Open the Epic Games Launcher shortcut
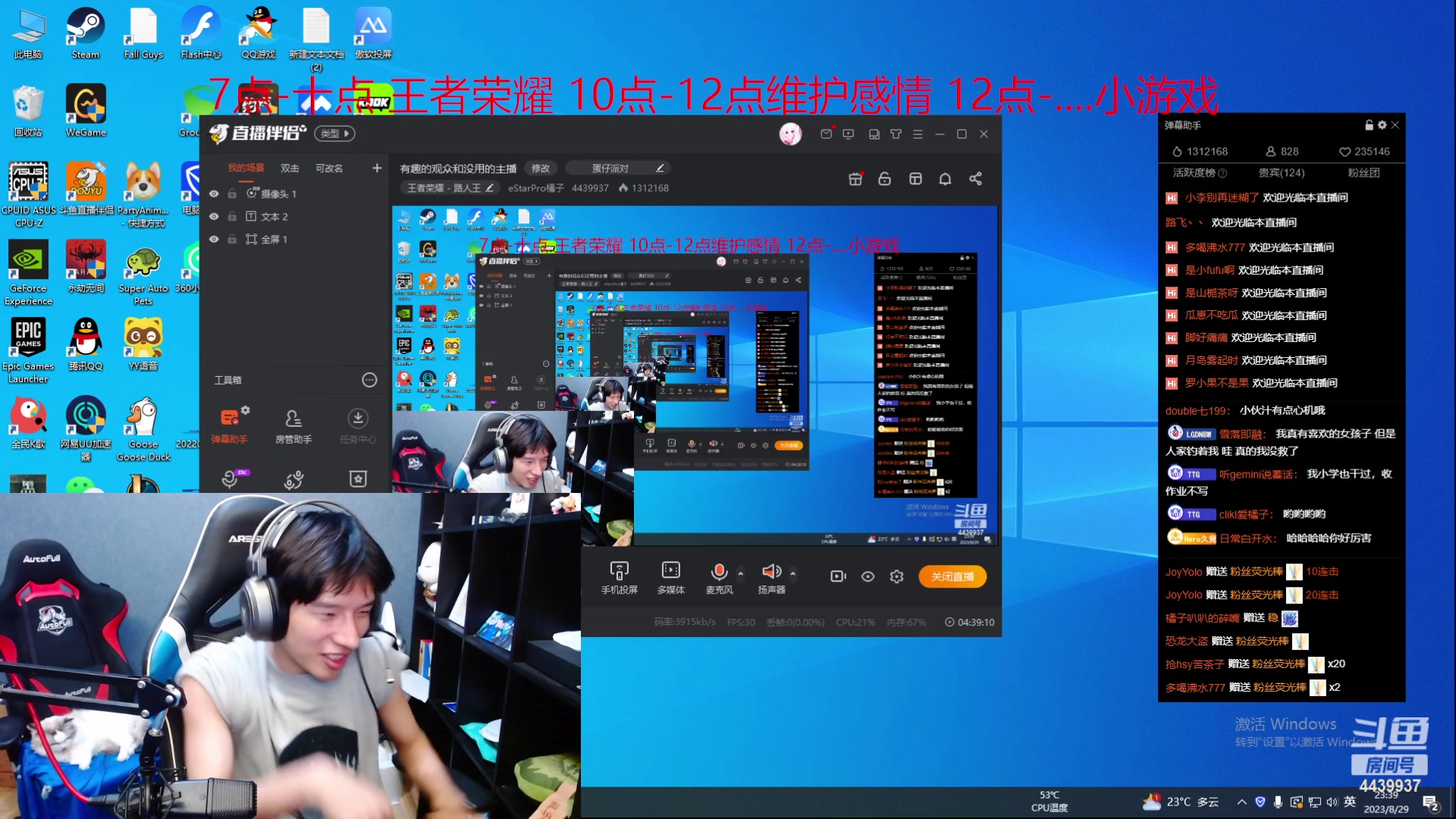 [28, 350]
